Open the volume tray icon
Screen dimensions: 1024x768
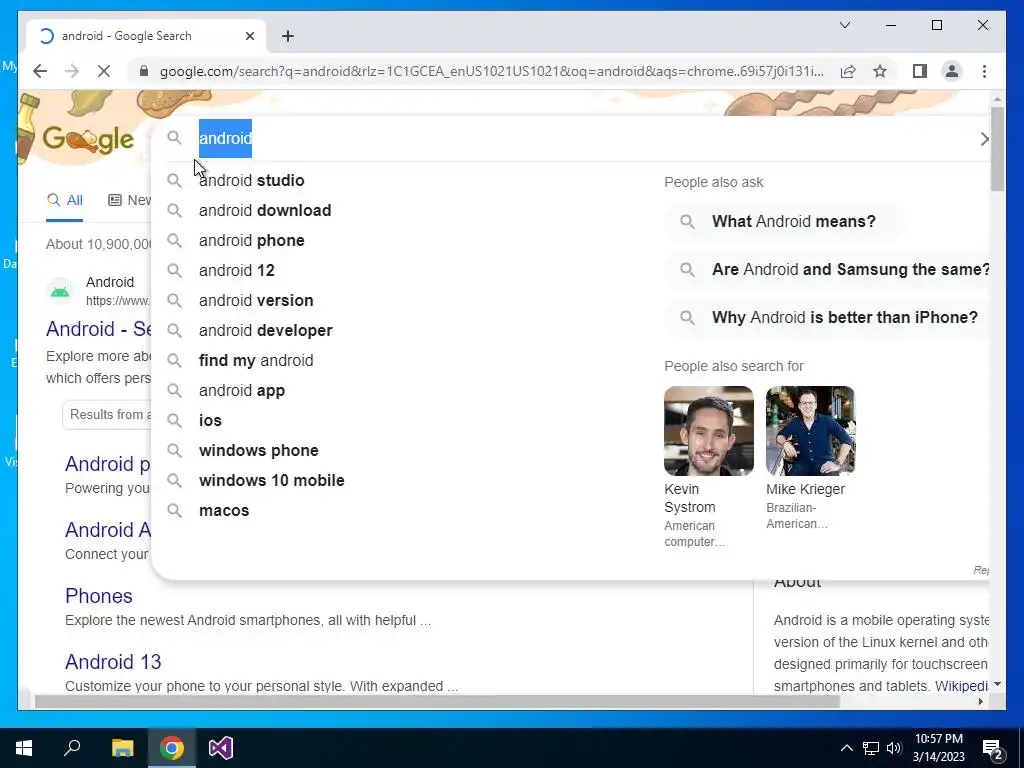(x=894, y=748)
